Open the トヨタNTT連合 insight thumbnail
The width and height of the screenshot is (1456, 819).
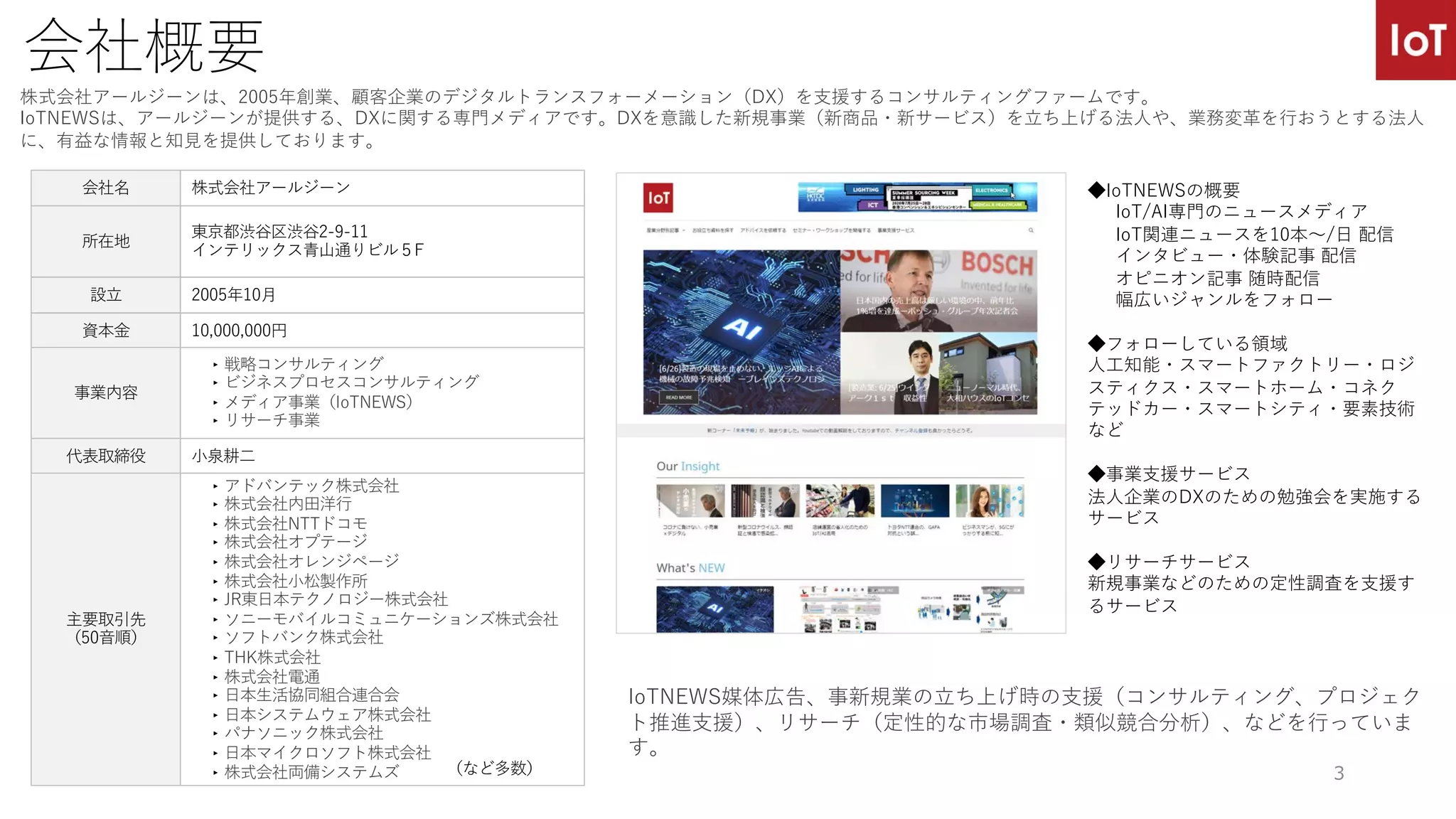click(x=914, y=501)
